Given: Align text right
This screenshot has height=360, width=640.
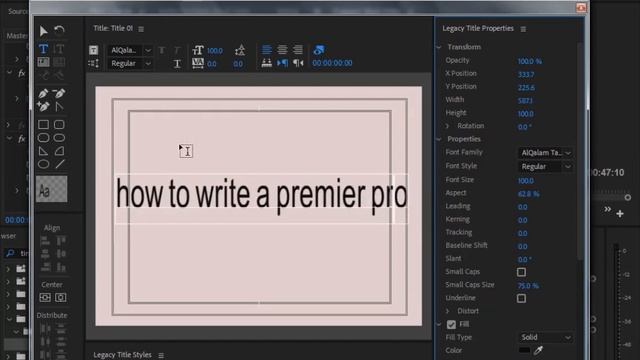Looking at the screenshot, I should coord(298,50).
